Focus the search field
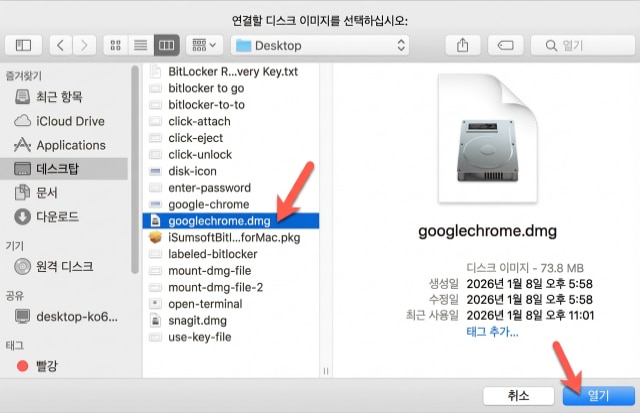Screen dimensions: 640x413 582,45
